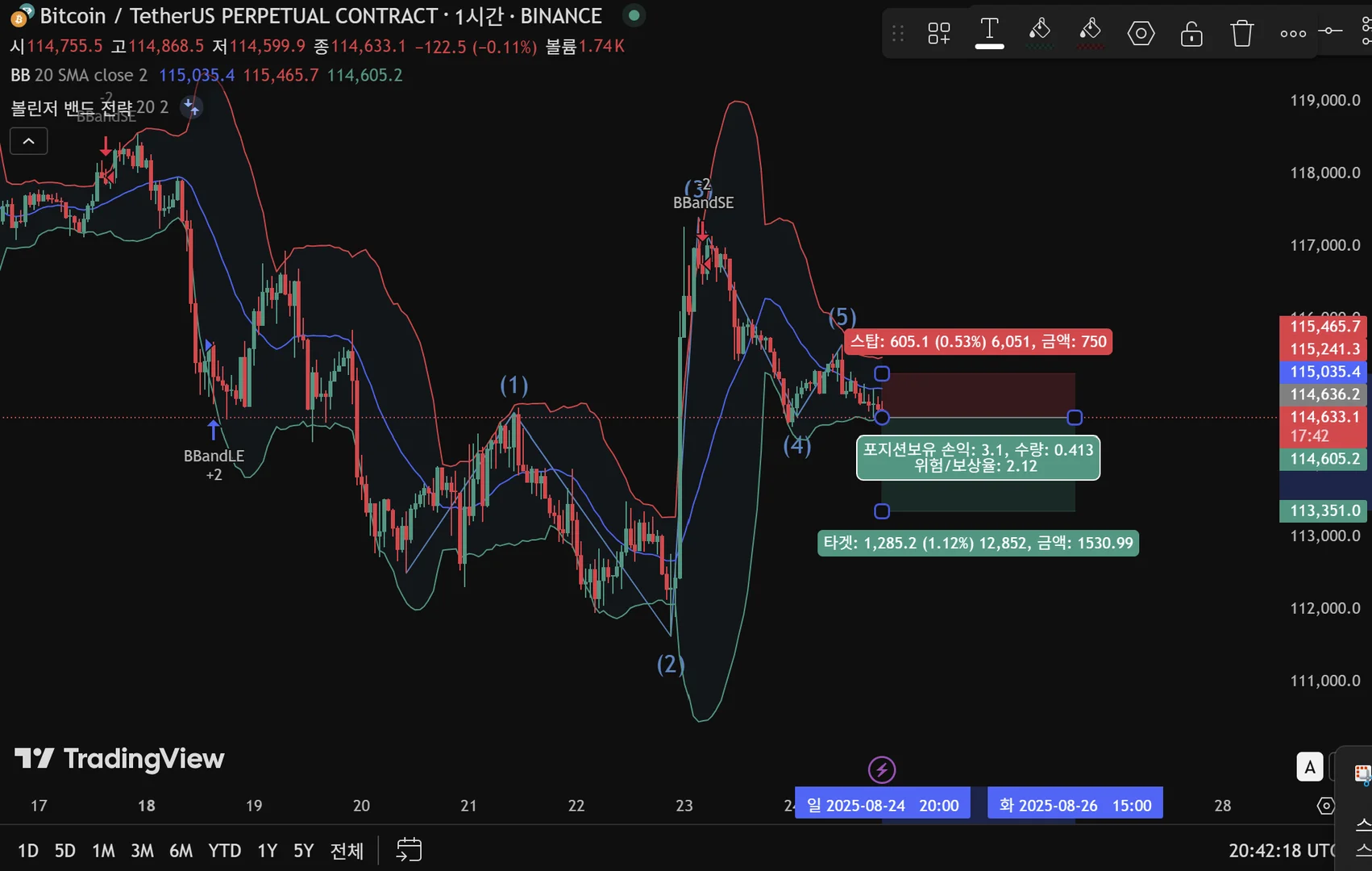The image size is (1372, 871).
Task: Open the time axis settings hexagon
Action: point(1326,806)
